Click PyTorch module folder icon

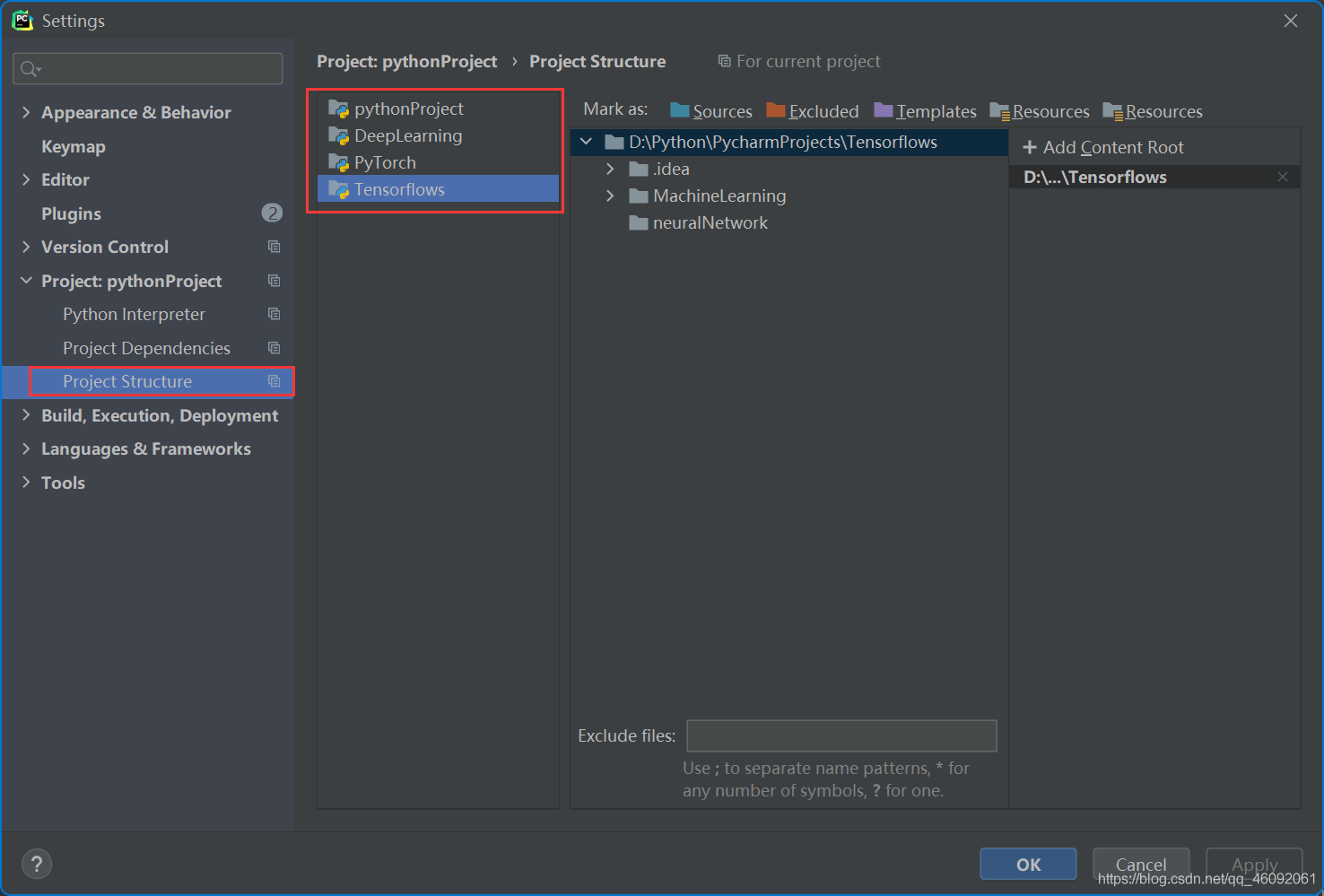338,163
